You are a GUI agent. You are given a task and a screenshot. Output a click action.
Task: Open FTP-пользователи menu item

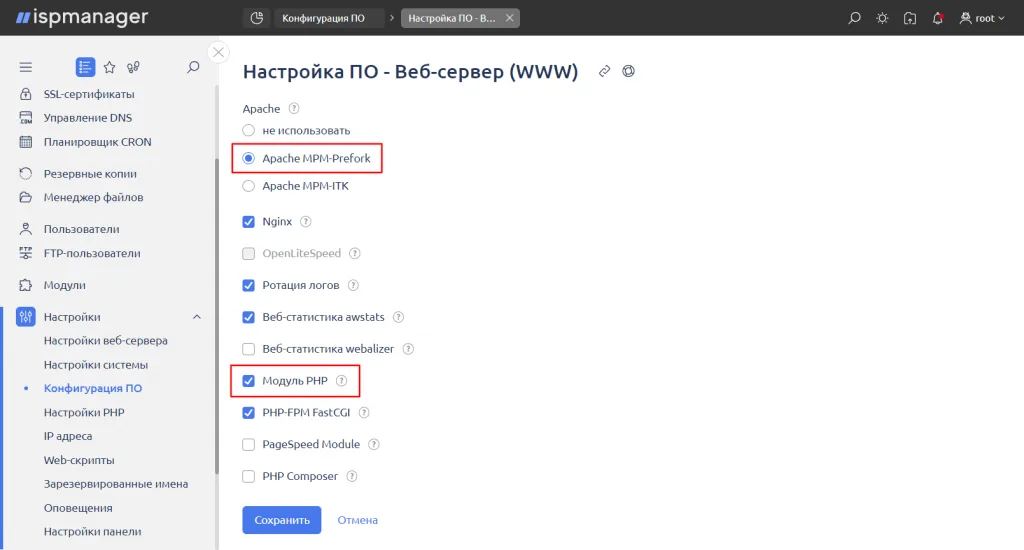click(92, 253)
